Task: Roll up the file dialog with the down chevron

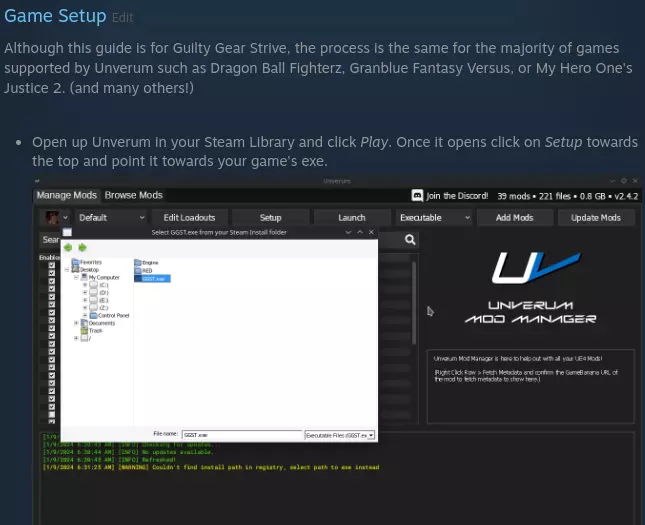Action: point(348,232)
